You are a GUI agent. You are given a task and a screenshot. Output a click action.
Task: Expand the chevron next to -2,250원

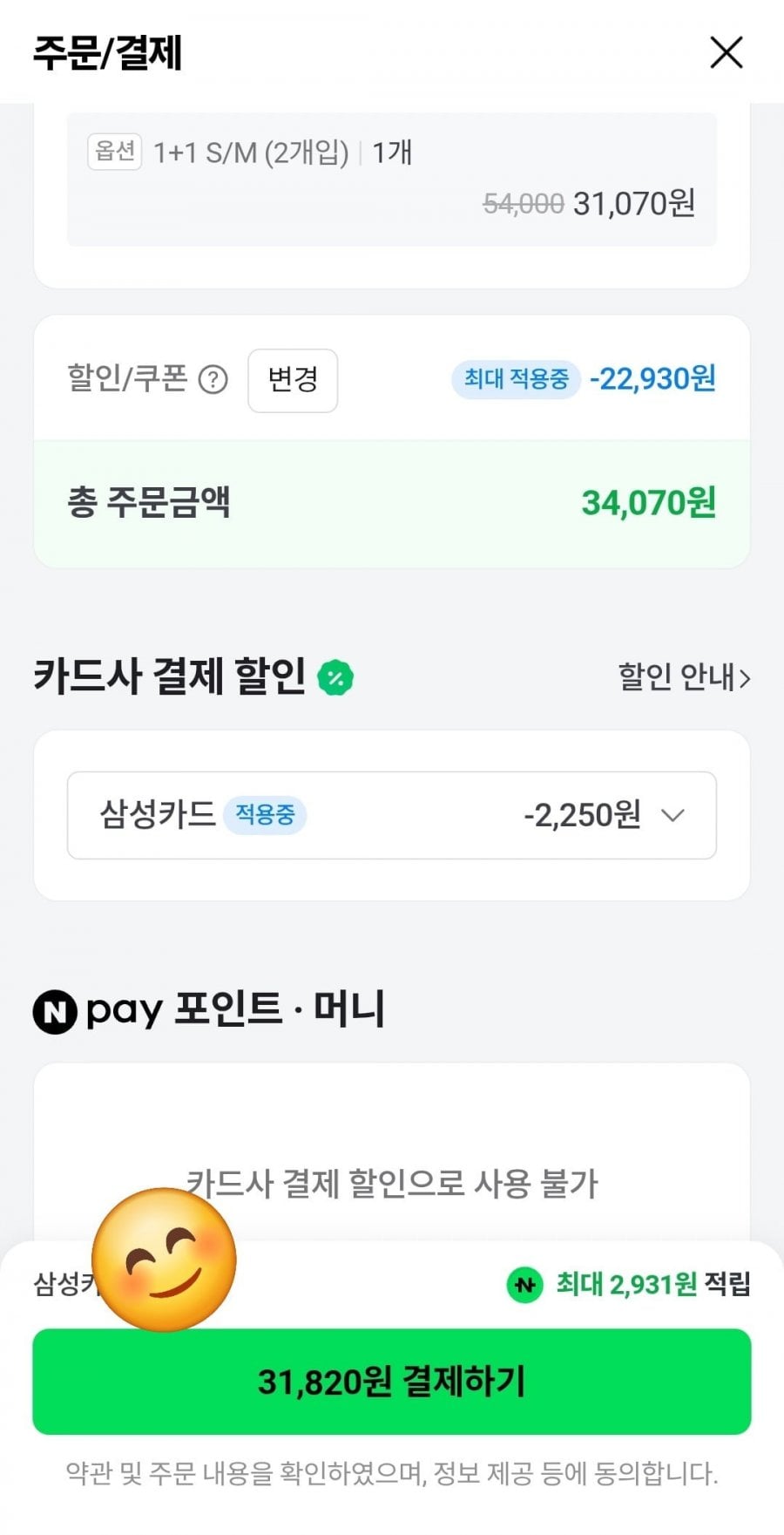tap(672, 815)
